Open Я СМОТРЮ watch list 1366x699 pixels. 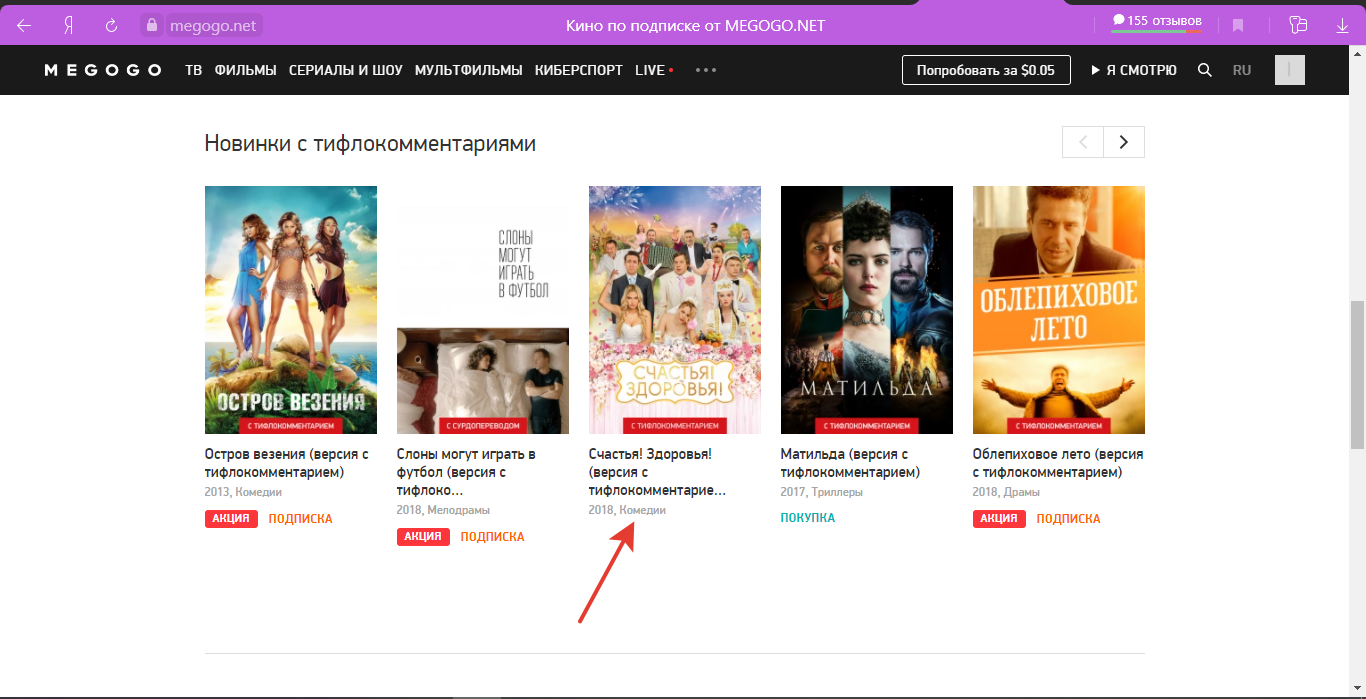coord(1134,70)
